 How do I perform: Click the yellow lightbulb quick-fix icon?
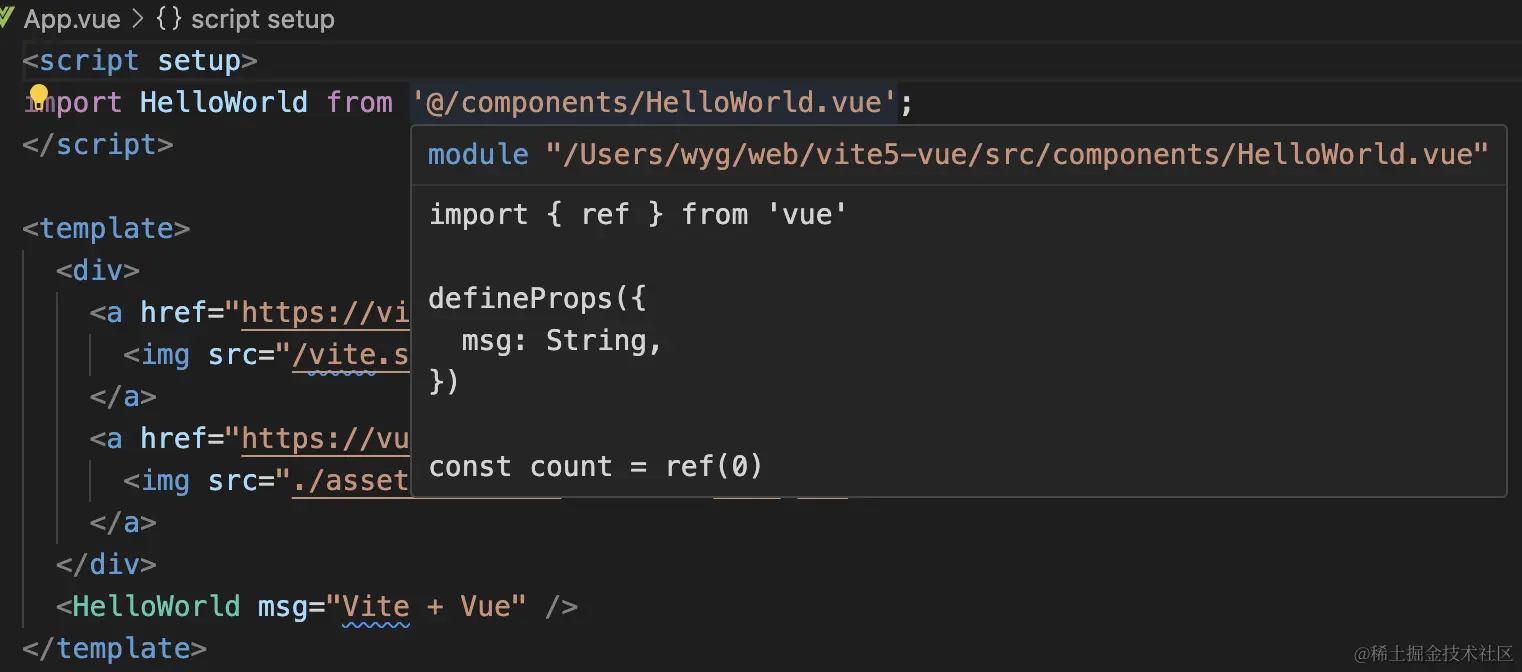[x=39, y=96]
